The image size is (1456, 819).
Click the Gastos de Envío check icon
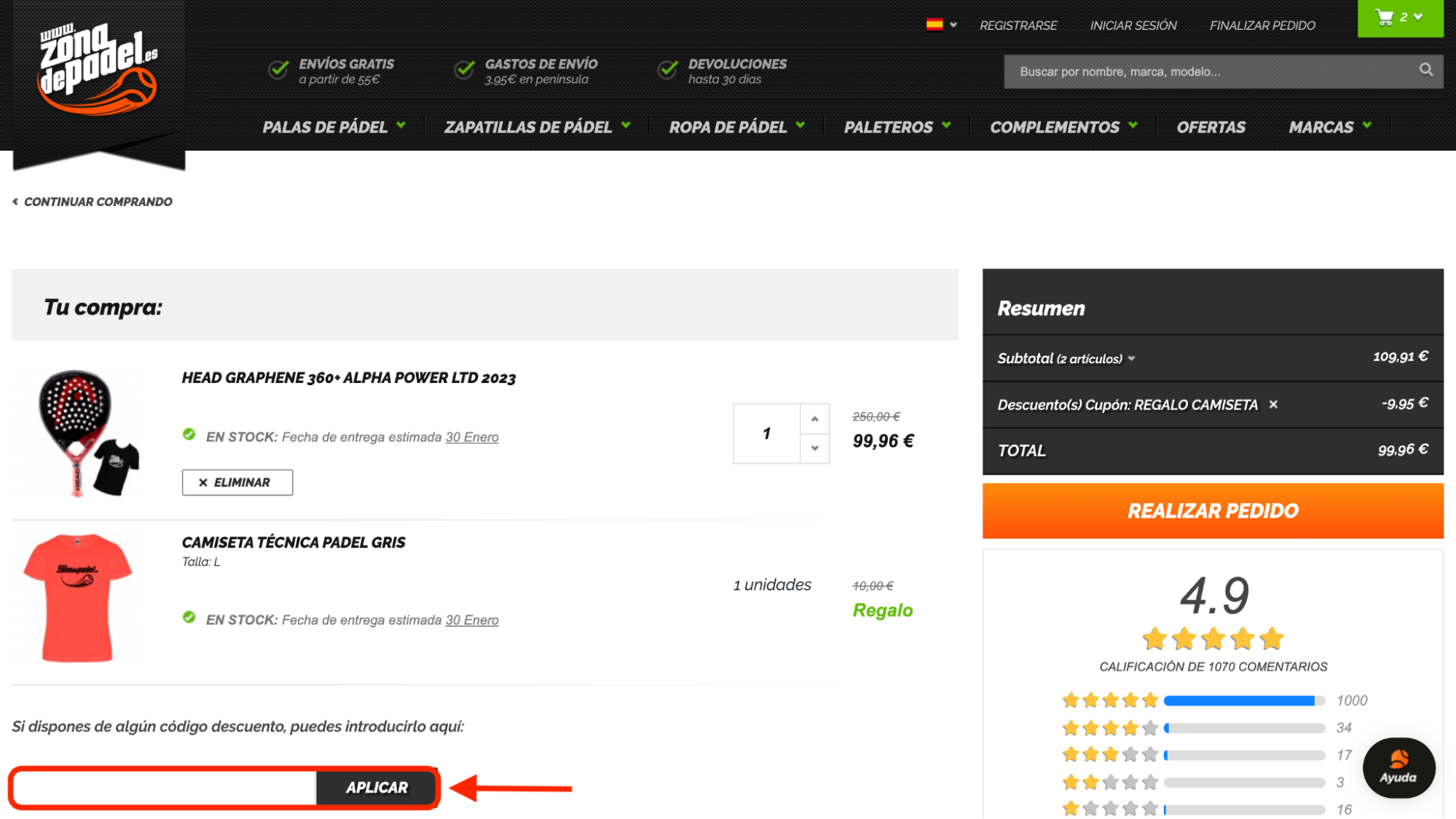(x=464, y=71)
